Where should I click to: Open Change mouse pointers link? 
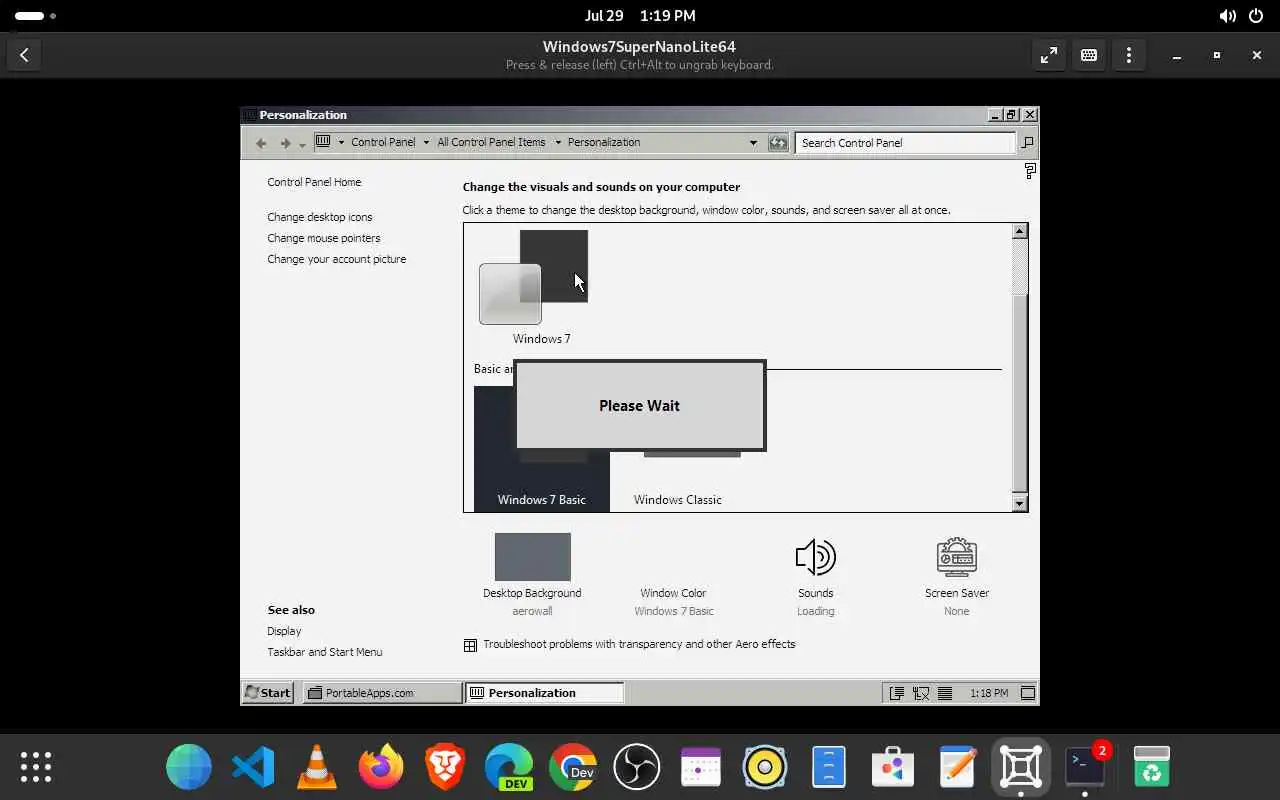tap(324, 238)
